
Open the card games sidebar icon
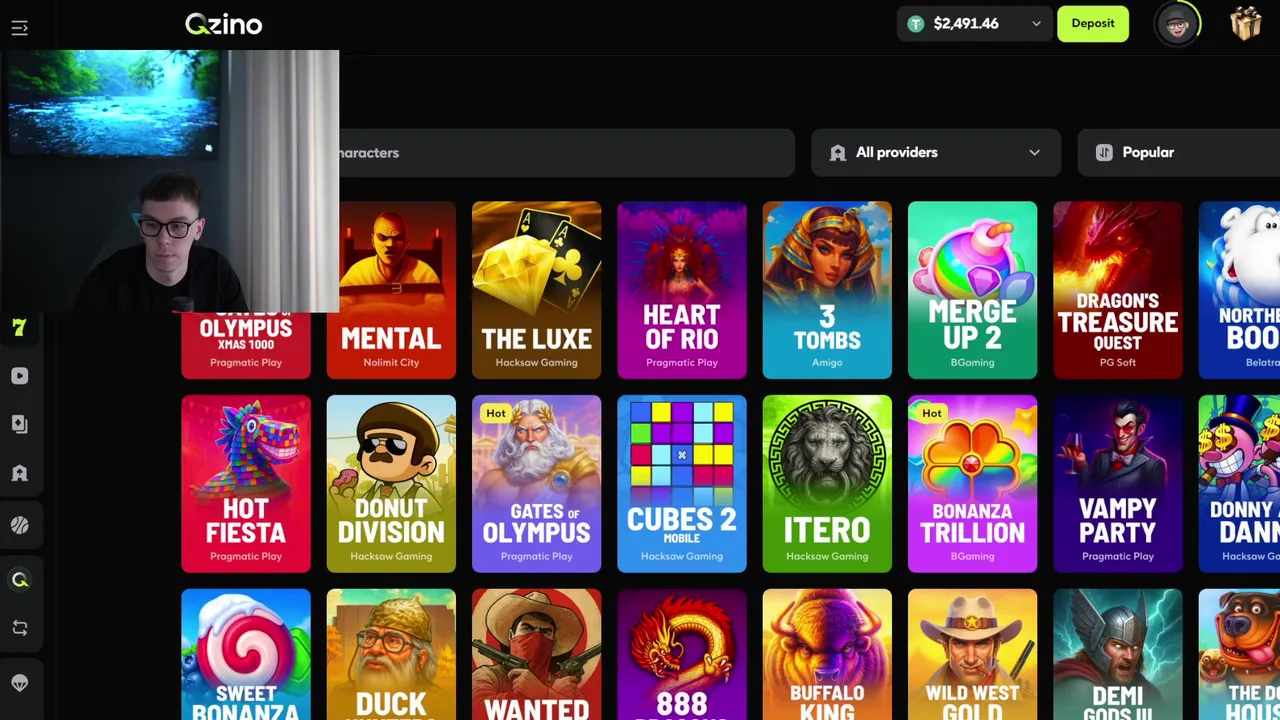tap(19, 424)
